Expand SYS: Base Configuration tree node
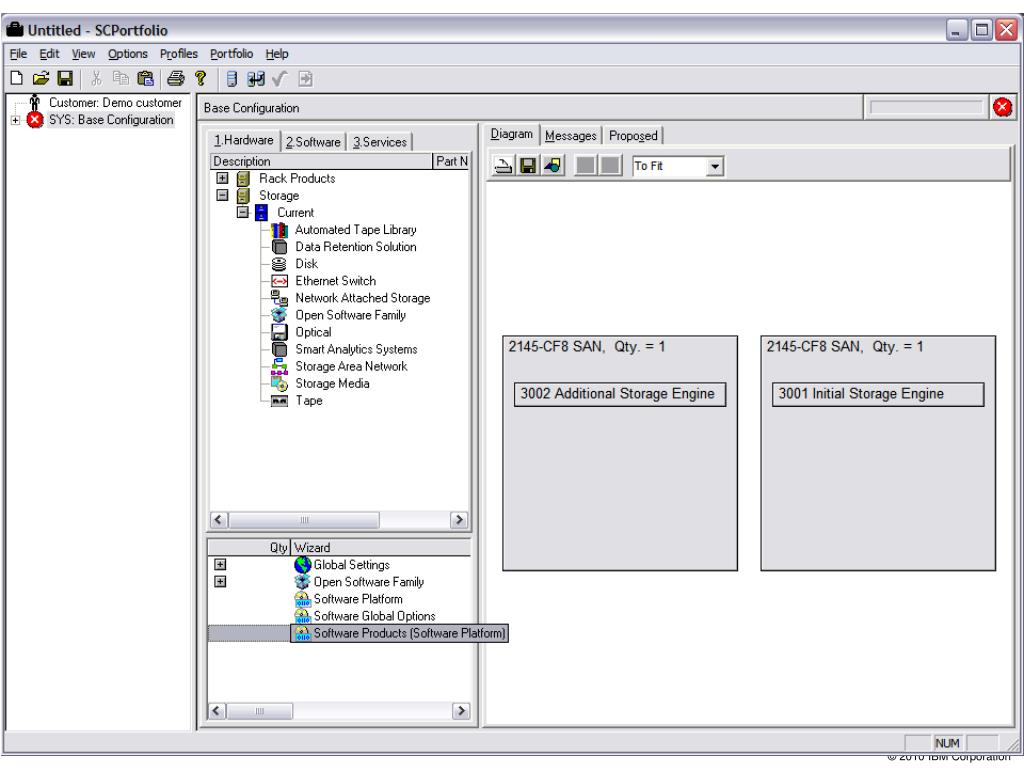Viewport: 1024px width, 768px height. point(15,120)
